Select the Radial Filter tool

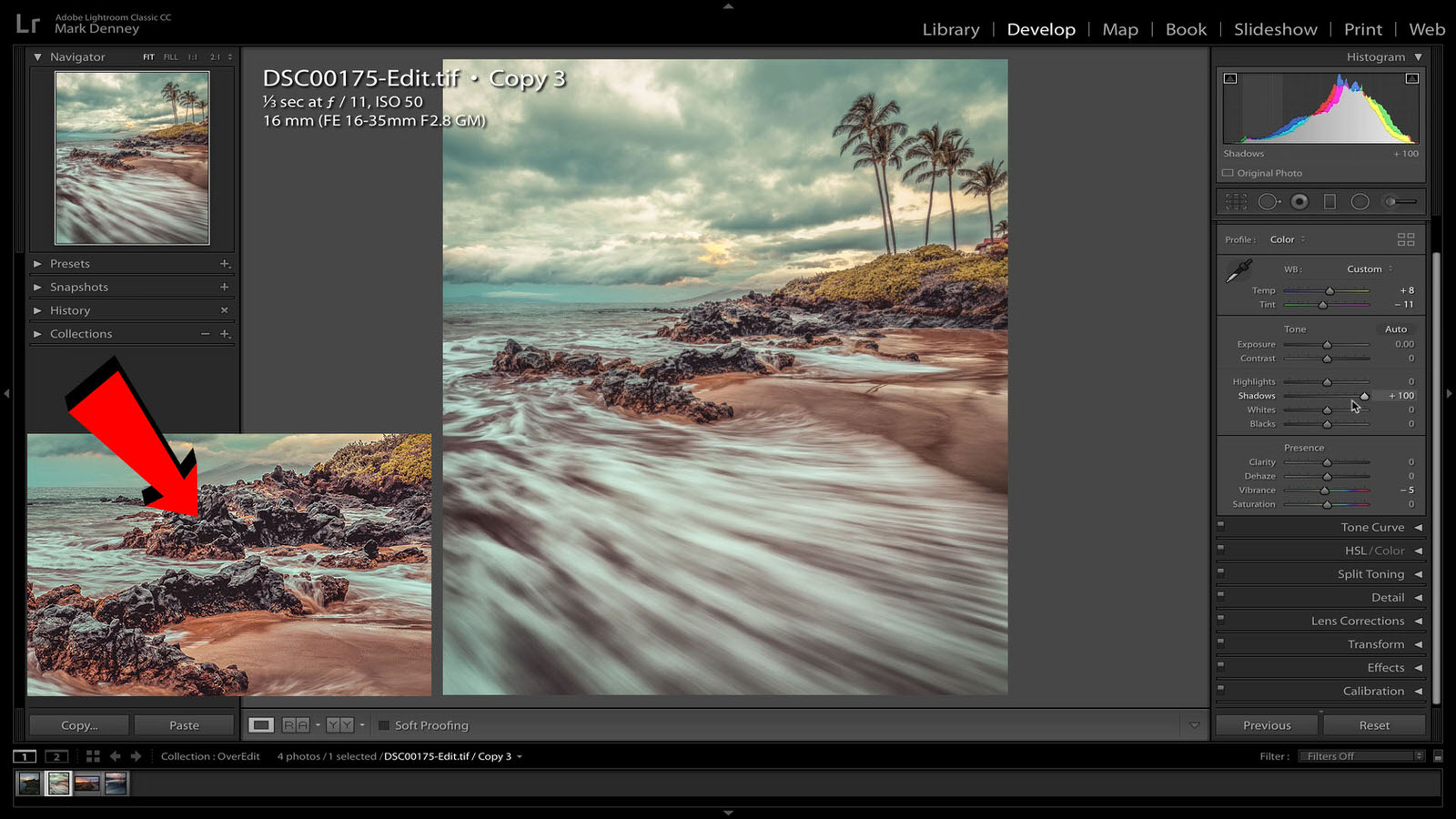1360,202
